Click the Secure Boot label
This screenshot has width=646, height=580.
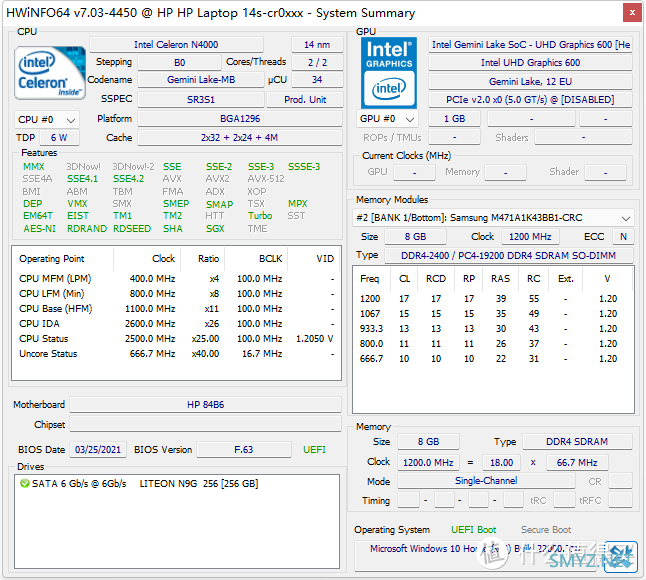pyautogui.click(x=546, y=530)
